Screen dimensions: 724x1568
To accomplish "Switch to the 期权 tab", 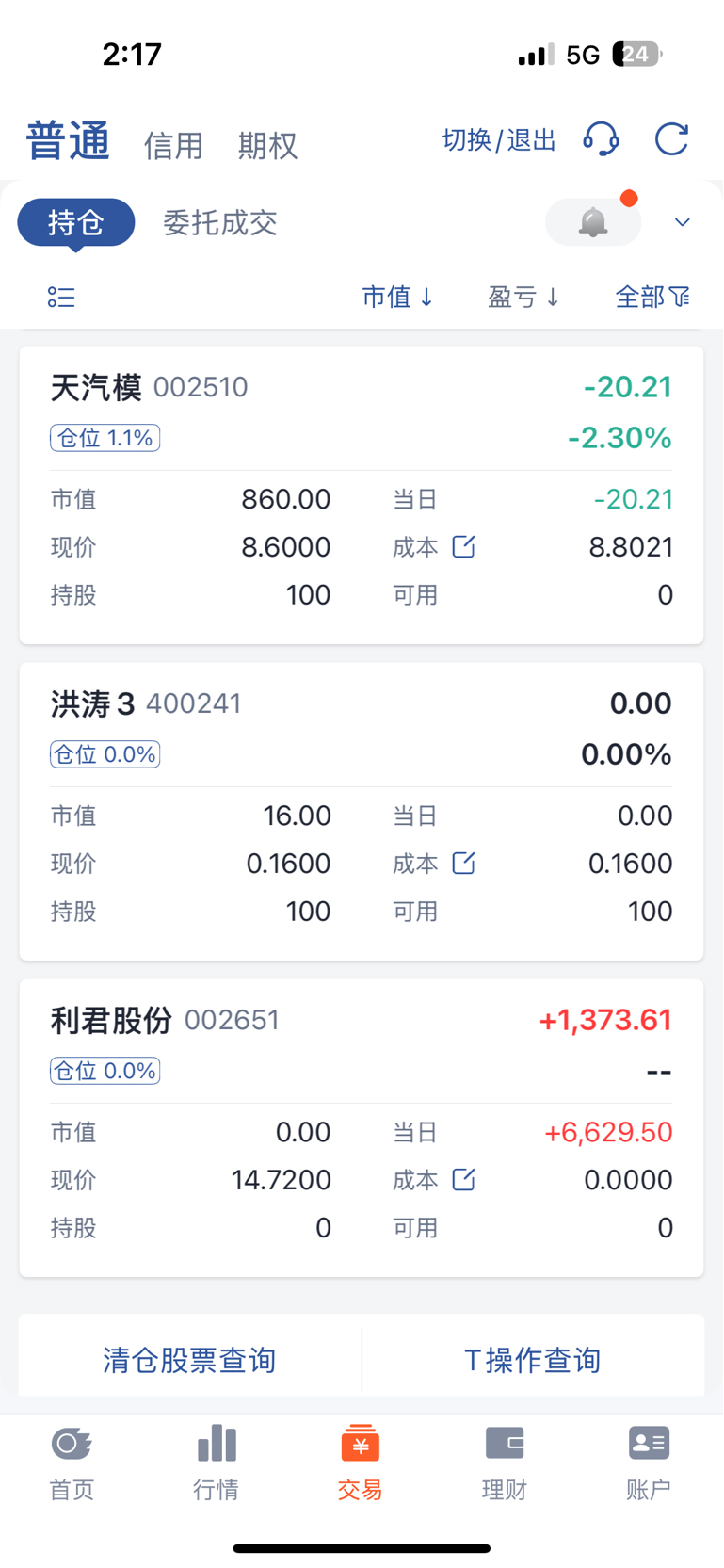I will coord(267,146).
